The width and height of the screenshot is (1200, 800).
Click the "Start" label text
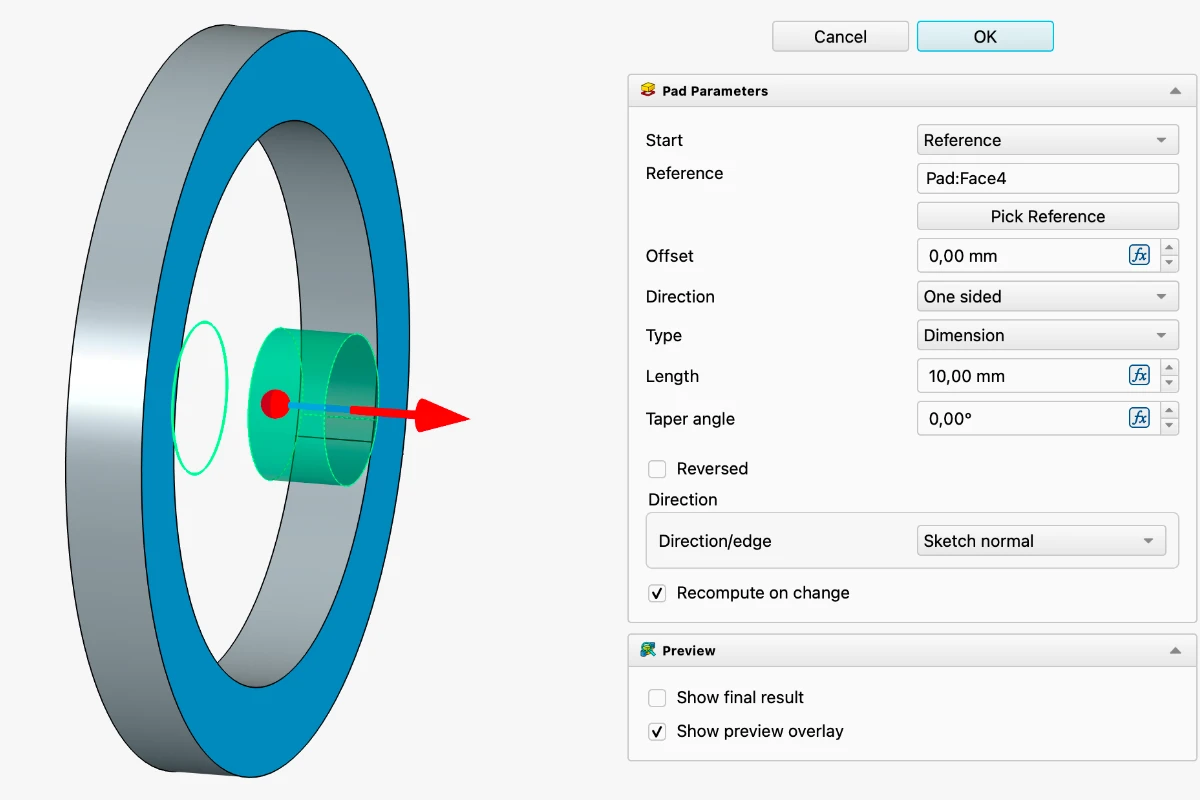665,140
